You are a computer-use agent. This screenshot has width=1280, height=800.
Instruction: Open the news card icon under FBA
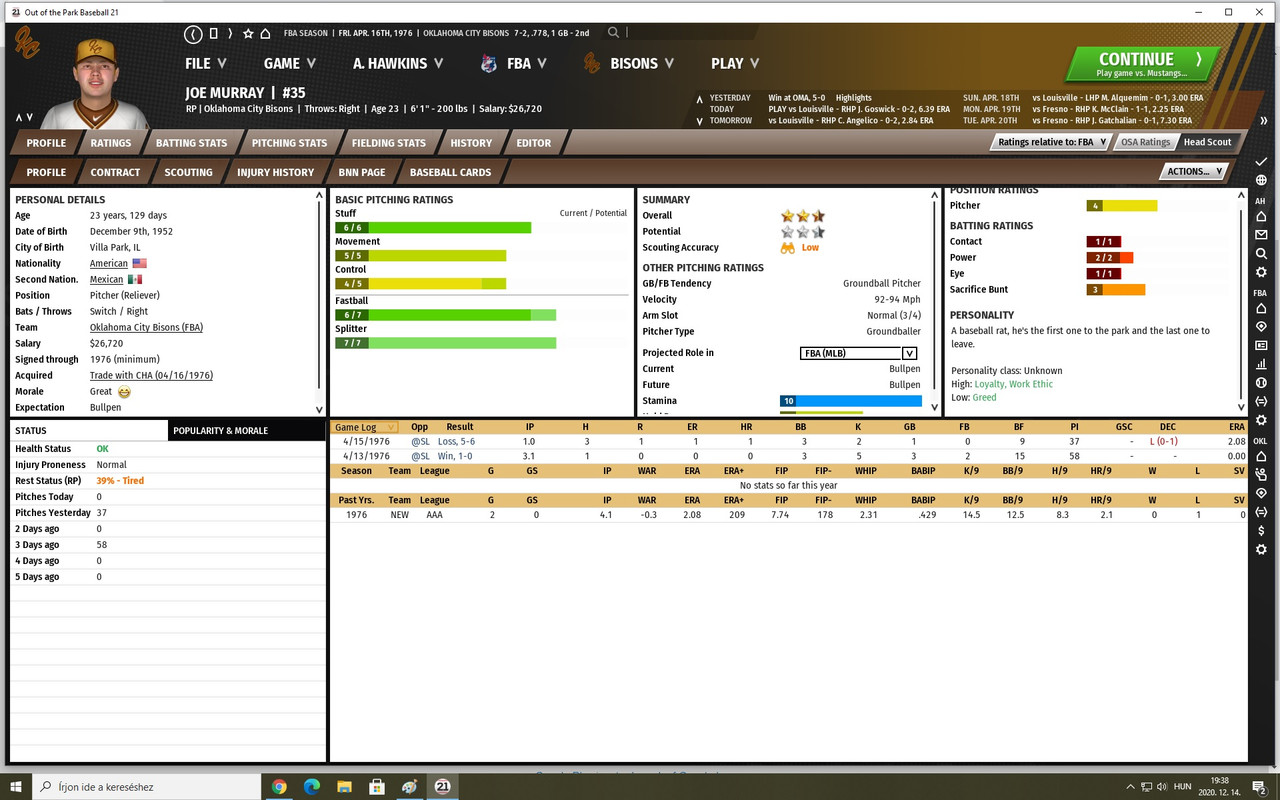1261,346
